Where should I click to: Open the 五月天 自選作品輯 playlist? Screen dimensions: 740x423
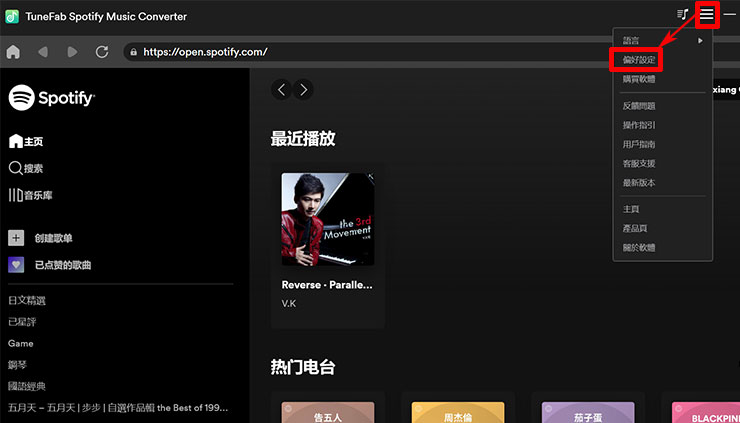click(118, 407)
